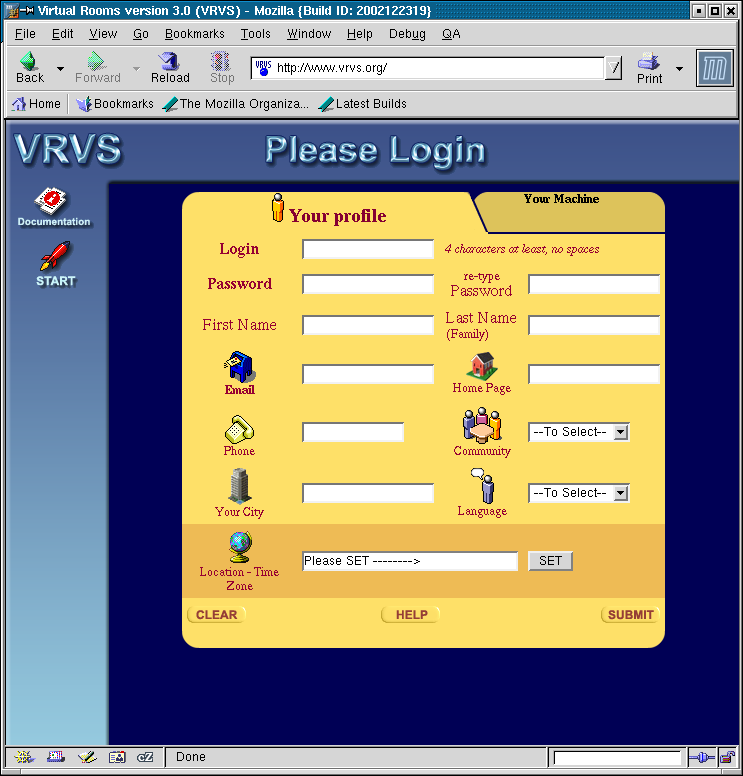Open the Bookmarks menu

tap(194, 34)
